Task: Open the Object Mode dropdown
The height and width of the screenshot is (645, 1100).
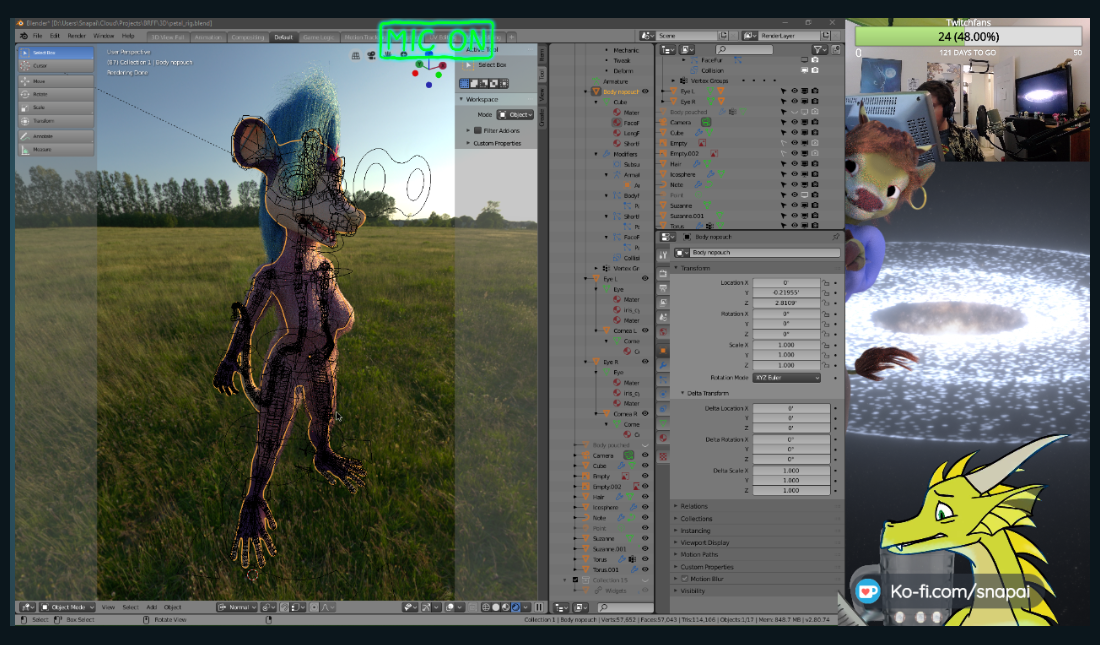Action: [x=68, y=607]
